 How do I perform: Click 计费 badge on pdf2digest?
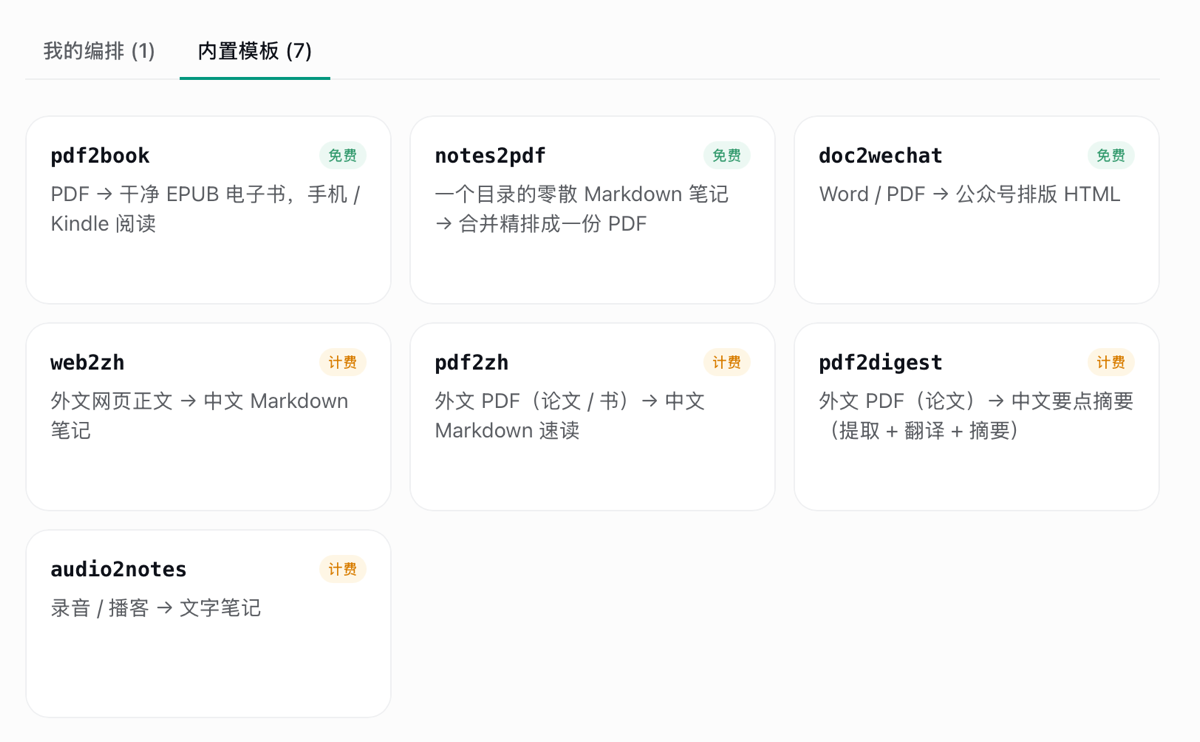1111,363
